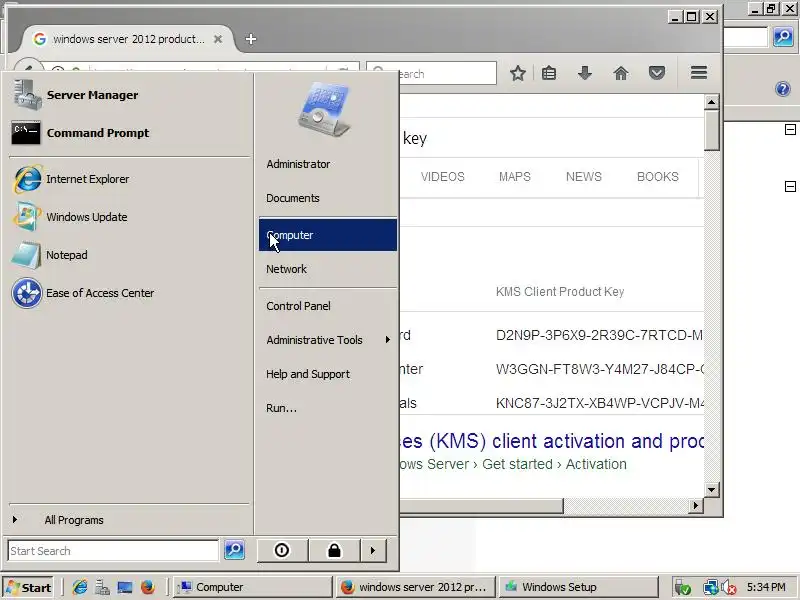The image size is (800, 600).
Task: Open Control Panel
Action: point(328,306)
